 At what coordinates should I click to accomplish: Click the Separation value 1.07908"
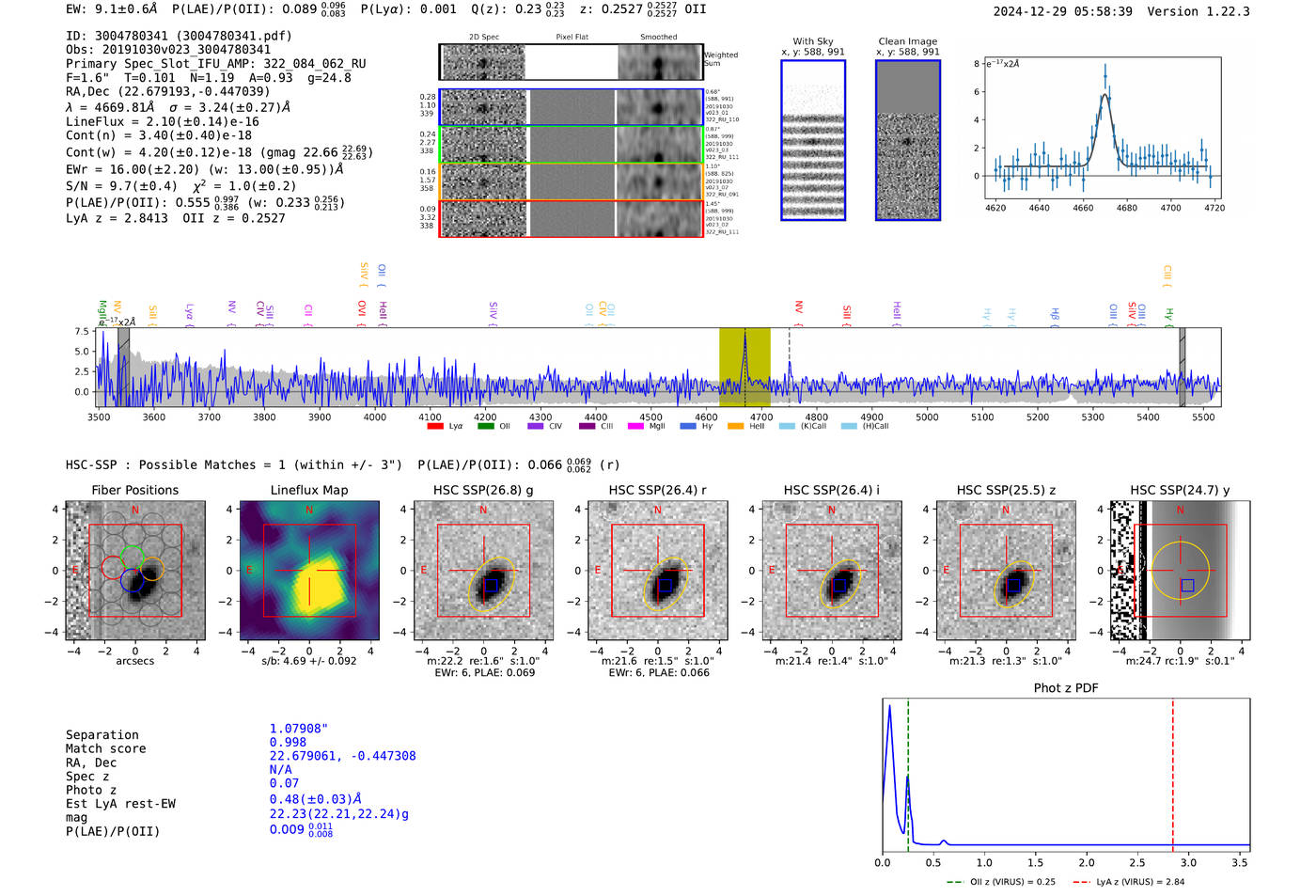299,729
